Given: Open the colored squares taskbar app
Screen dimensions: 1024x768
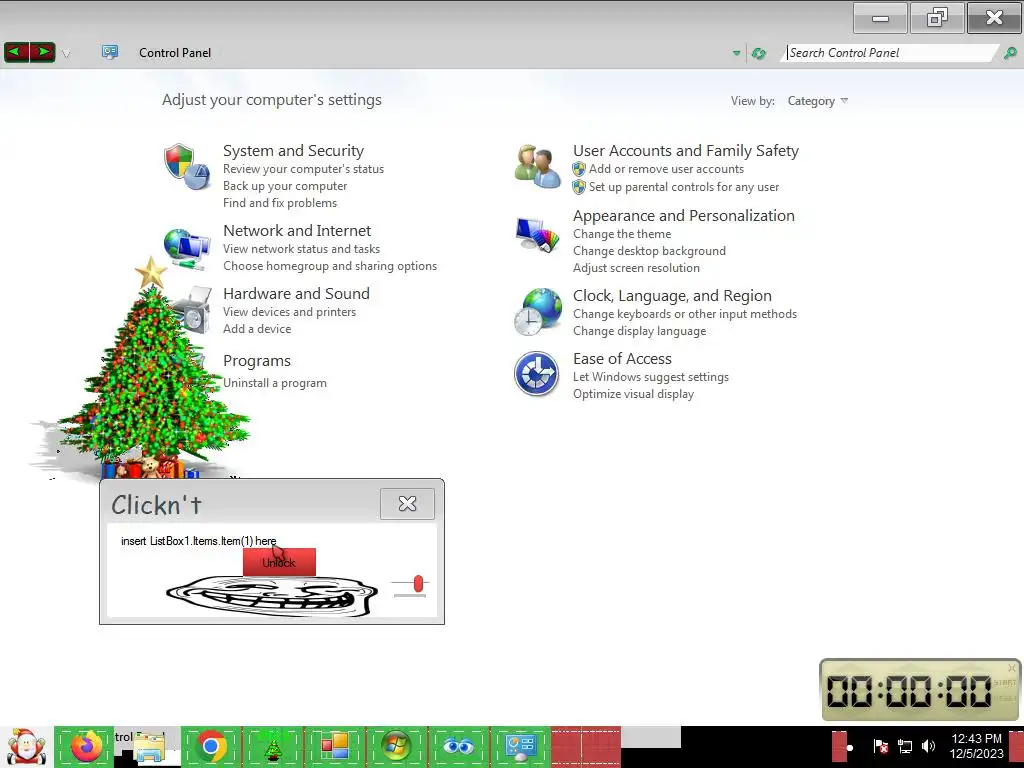Looking at the screenshot, I should 335,746.
